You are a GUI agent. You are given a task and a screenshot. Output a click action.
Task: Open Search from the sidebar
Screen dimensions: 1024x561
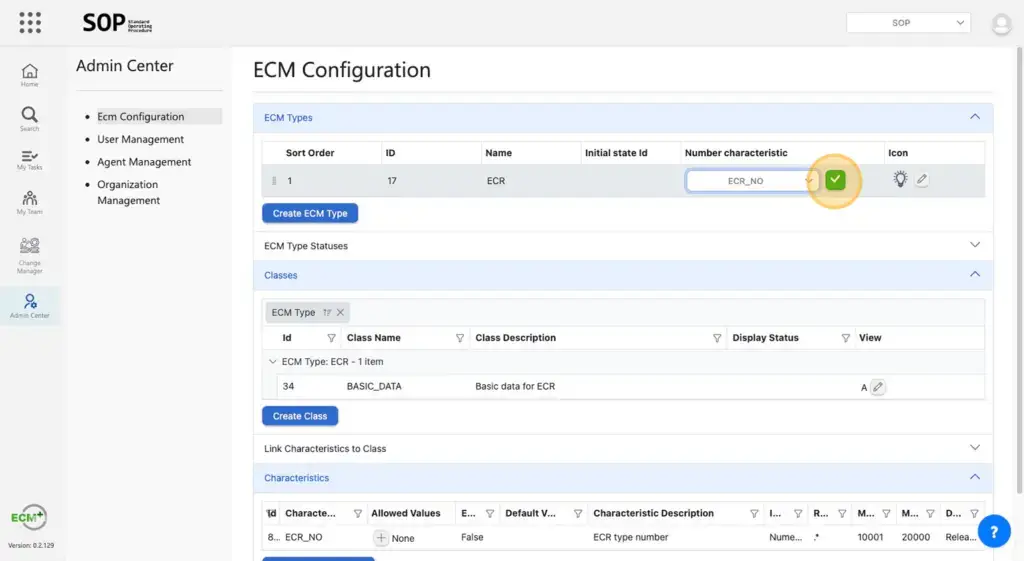30,119
